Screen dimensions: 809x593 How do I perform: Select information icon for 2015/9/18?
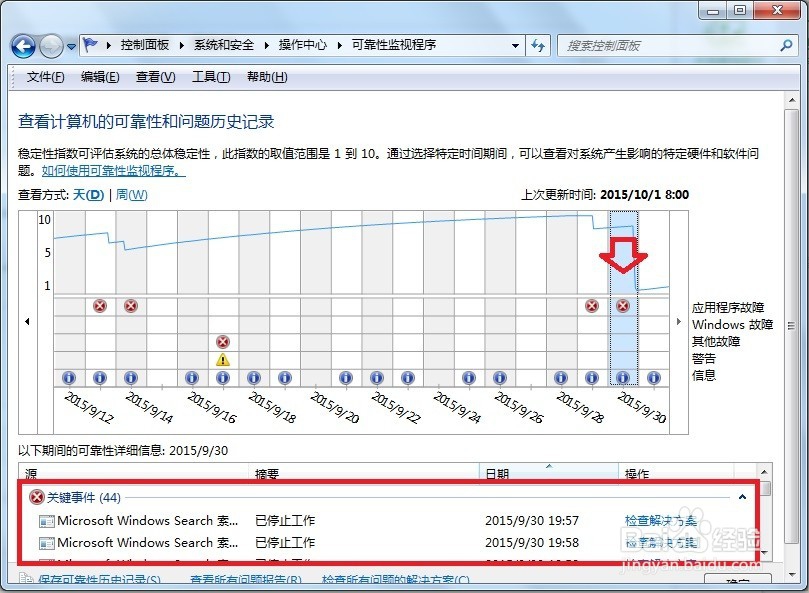click(253, 378)
